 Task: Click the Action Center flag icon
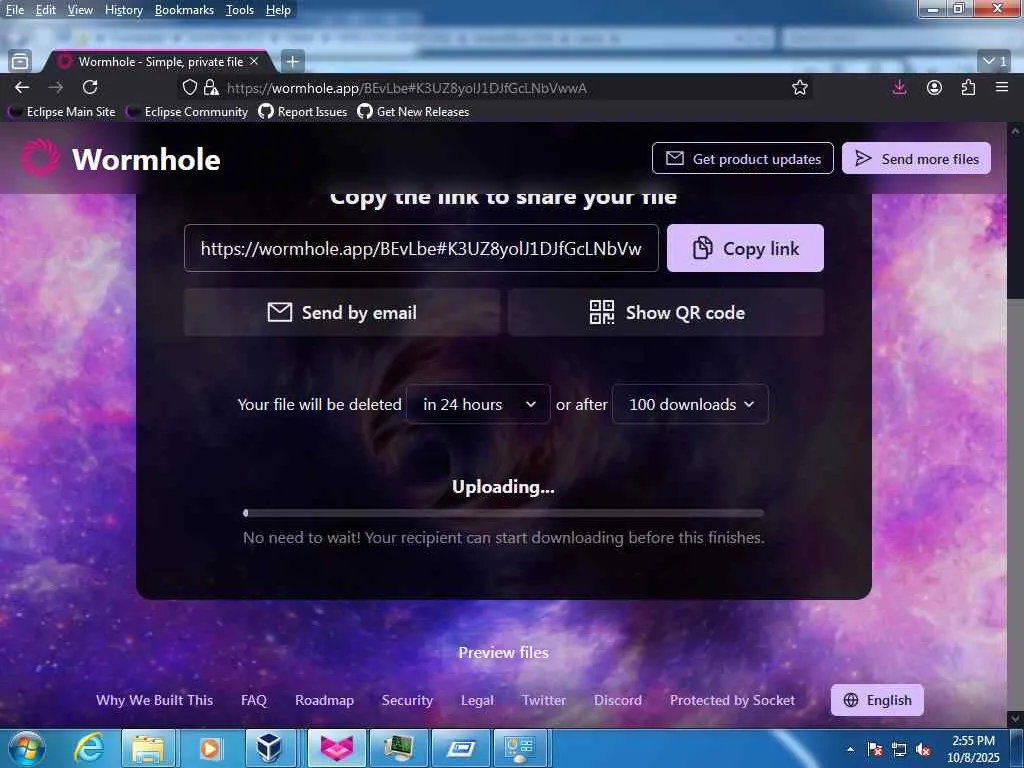pyautogui.click(x=874, y=749)
